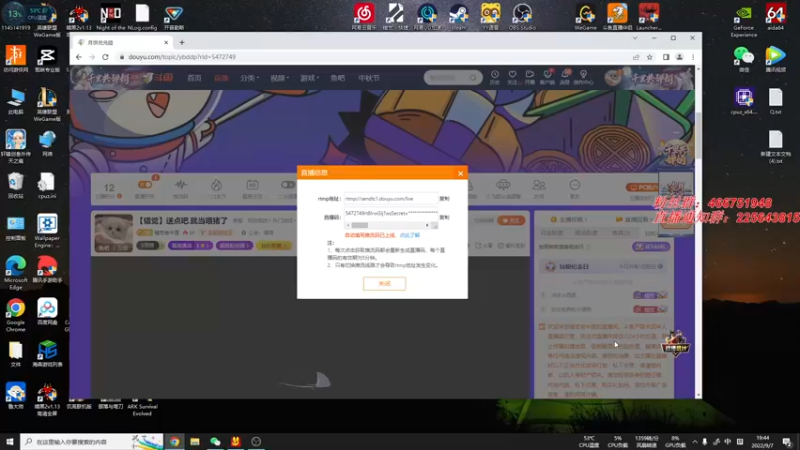The width and height of the screenshot is (800, 450).
Task: Click the rtmp address field
Action: tap(391, 198)
